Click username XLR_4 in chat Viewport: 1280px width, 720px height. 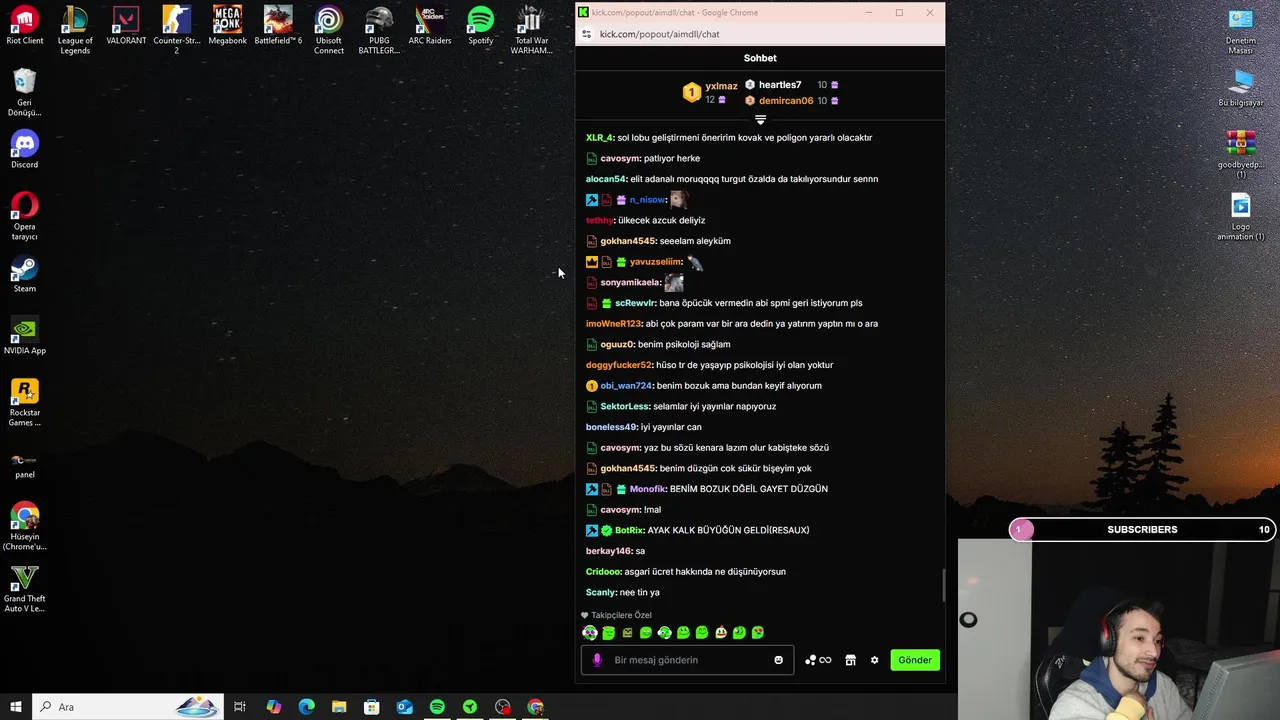[599, 137]
